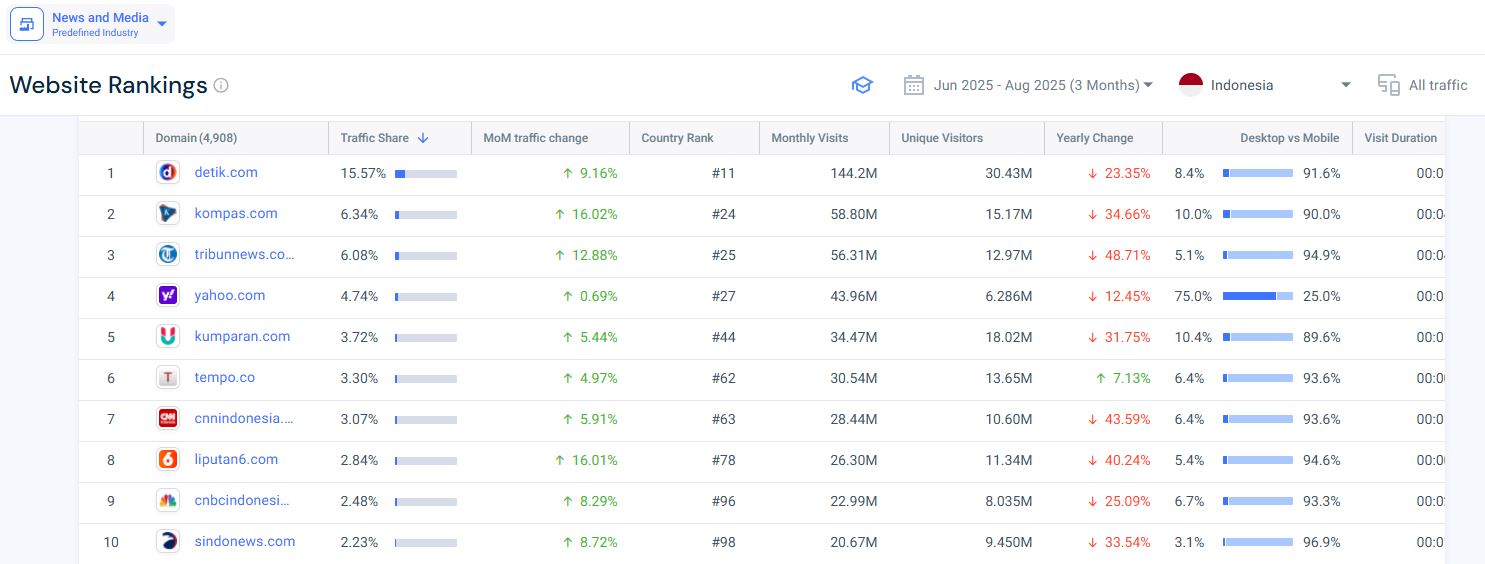Click the yahoo.com favicon
Viewport: 1485px width, 564px height.
pyautogui.click(x=168, y=296)
